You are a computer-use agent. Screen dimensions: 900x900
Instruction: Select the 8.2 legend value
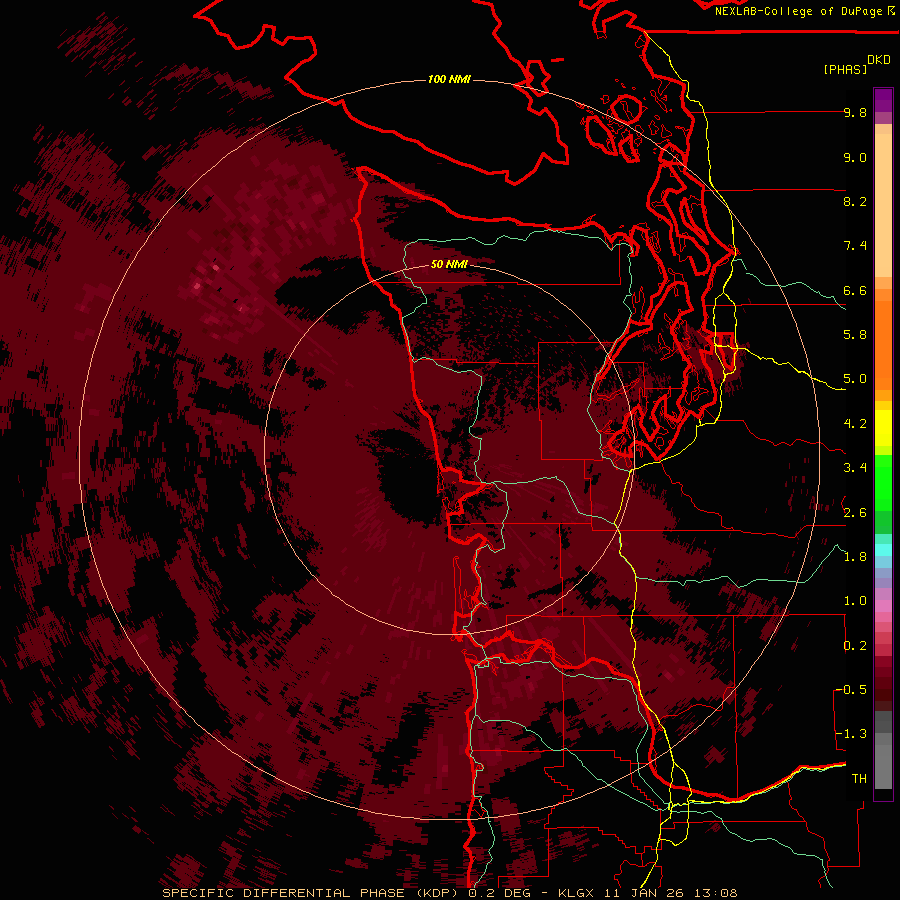click(x=855, y=201)
